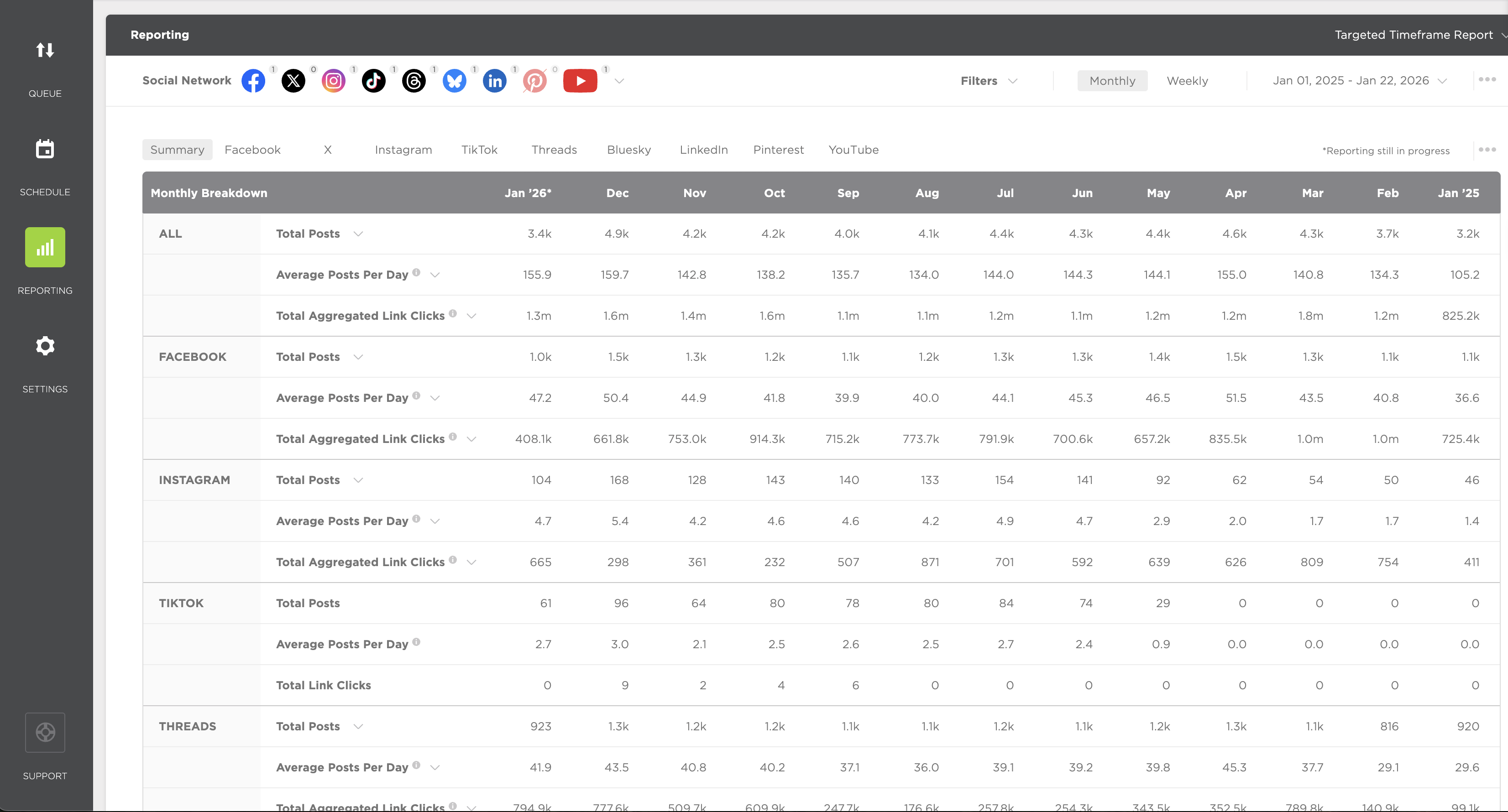Expand ALL Total Posts row chevron
Screen dimensions: 1508x812
(x=358, y=234)
